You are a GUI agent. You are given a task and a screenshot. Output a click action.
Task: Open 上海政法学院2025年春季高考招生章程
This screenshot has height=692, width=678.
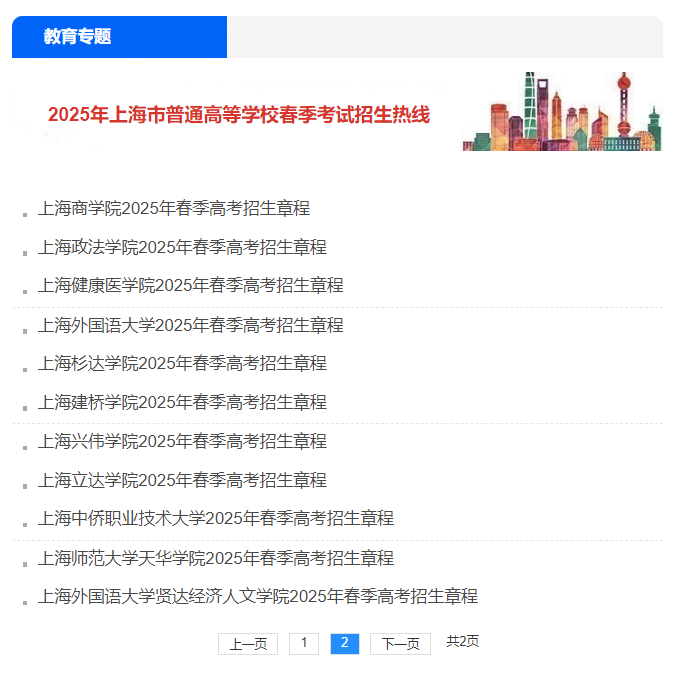click(x=182, y=247)
